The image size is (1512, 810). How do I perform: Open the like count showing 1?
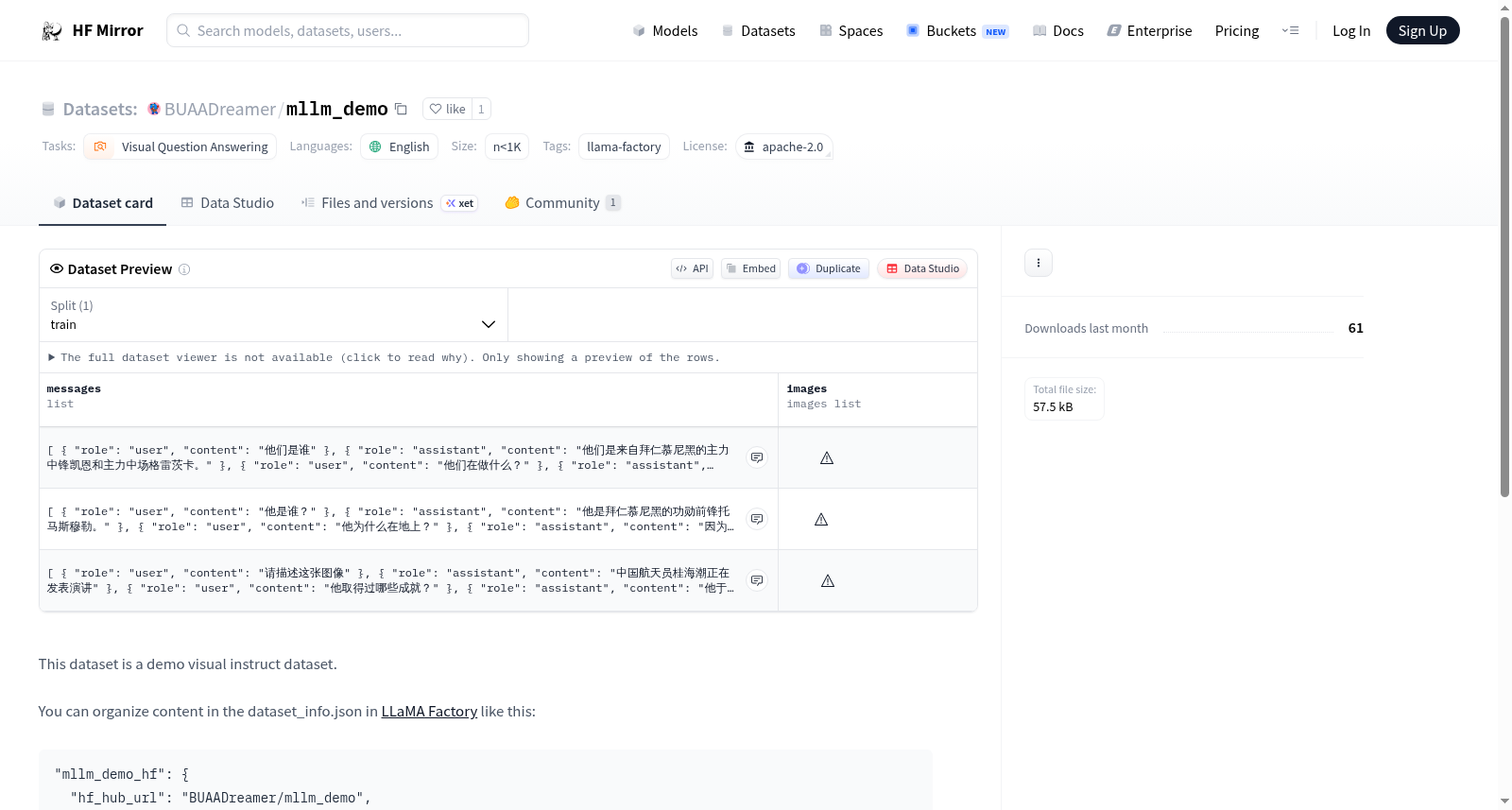(481, 109)
